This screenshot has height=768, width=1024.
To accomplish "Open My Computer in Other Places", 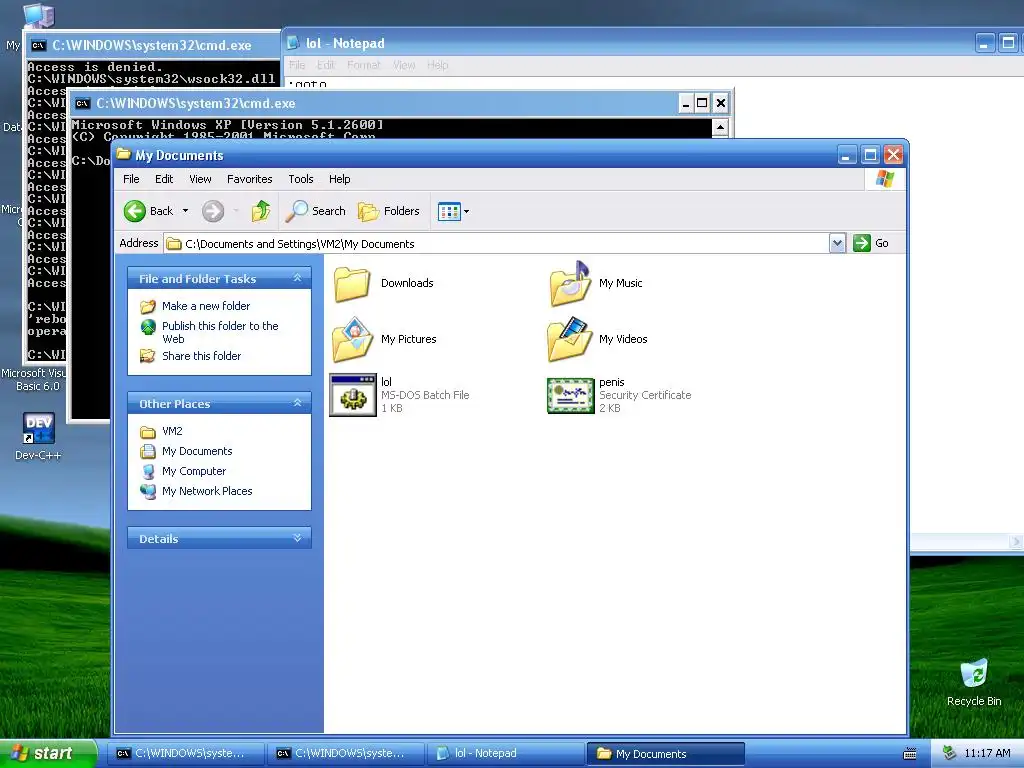I will pos(193,471).
